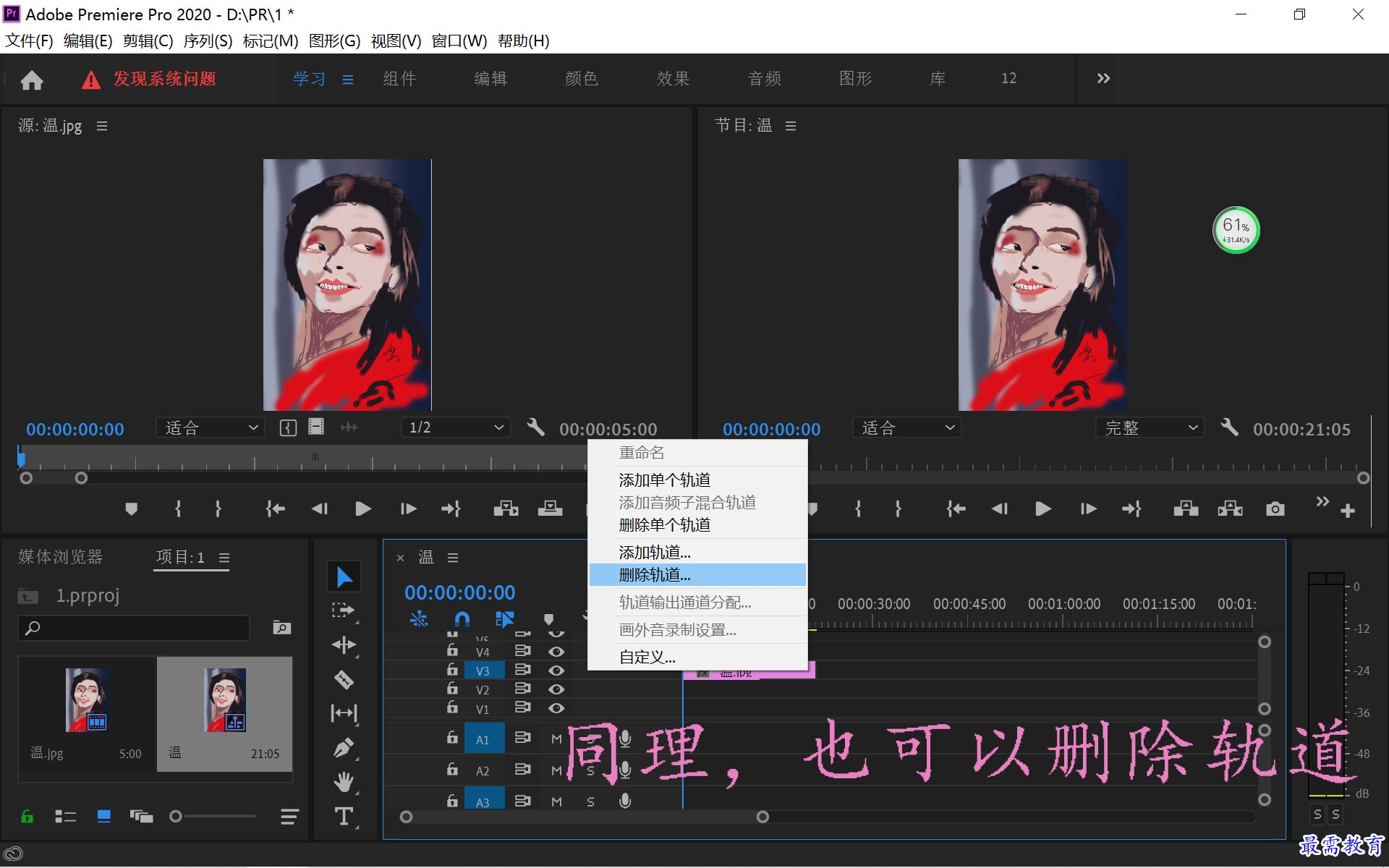Switch to 编辑 workspace tab
The image size is (1389, 868).
490,78
